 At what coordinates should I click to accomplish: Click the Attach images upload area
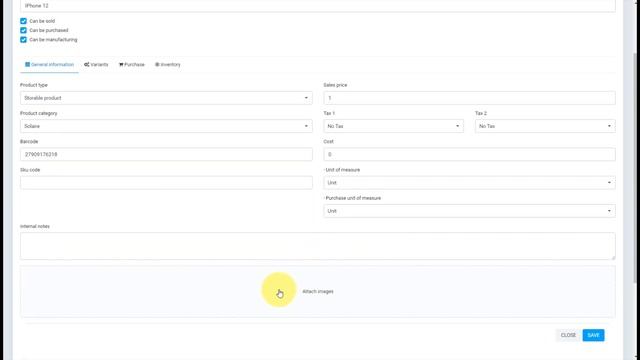pos(318,291)
